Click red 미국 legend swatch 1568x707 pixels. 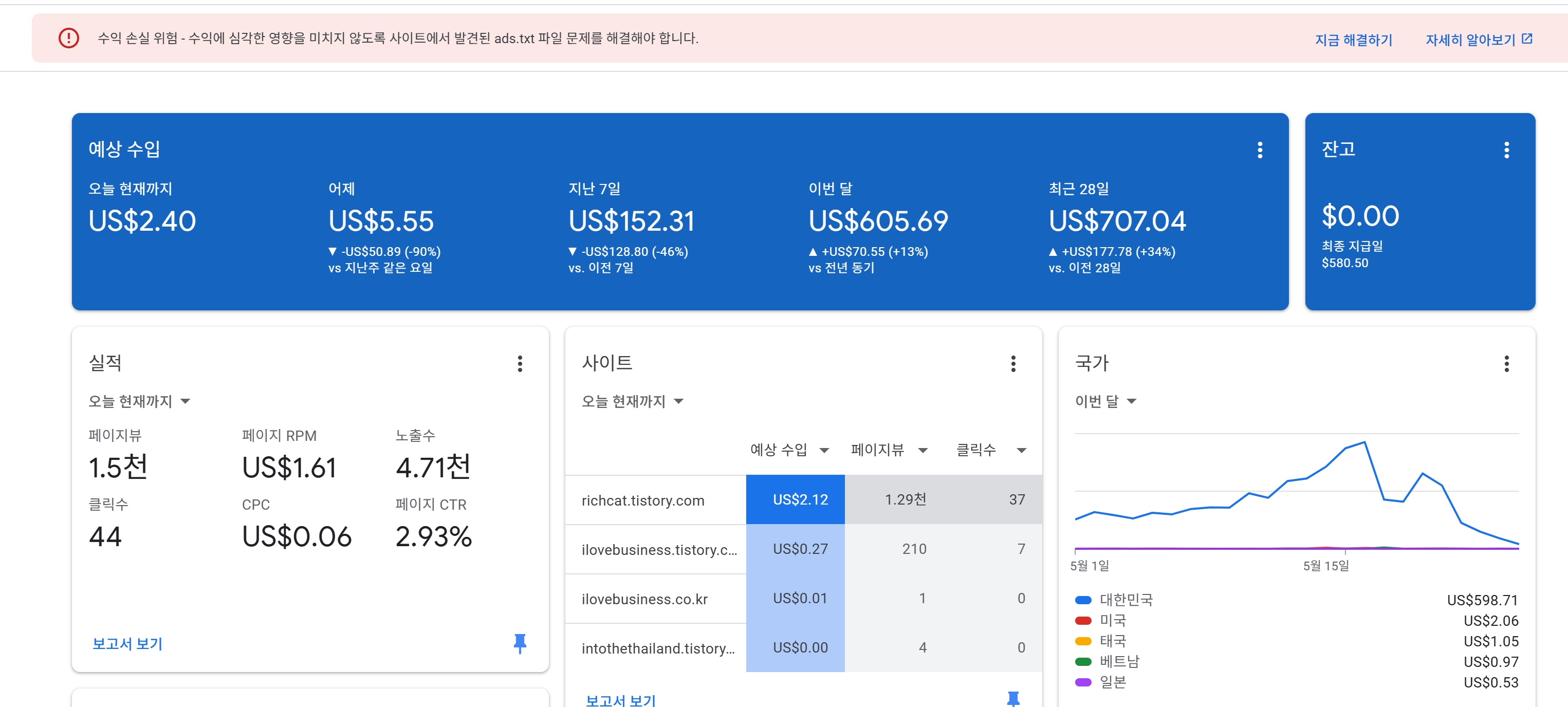point(1083,621)
